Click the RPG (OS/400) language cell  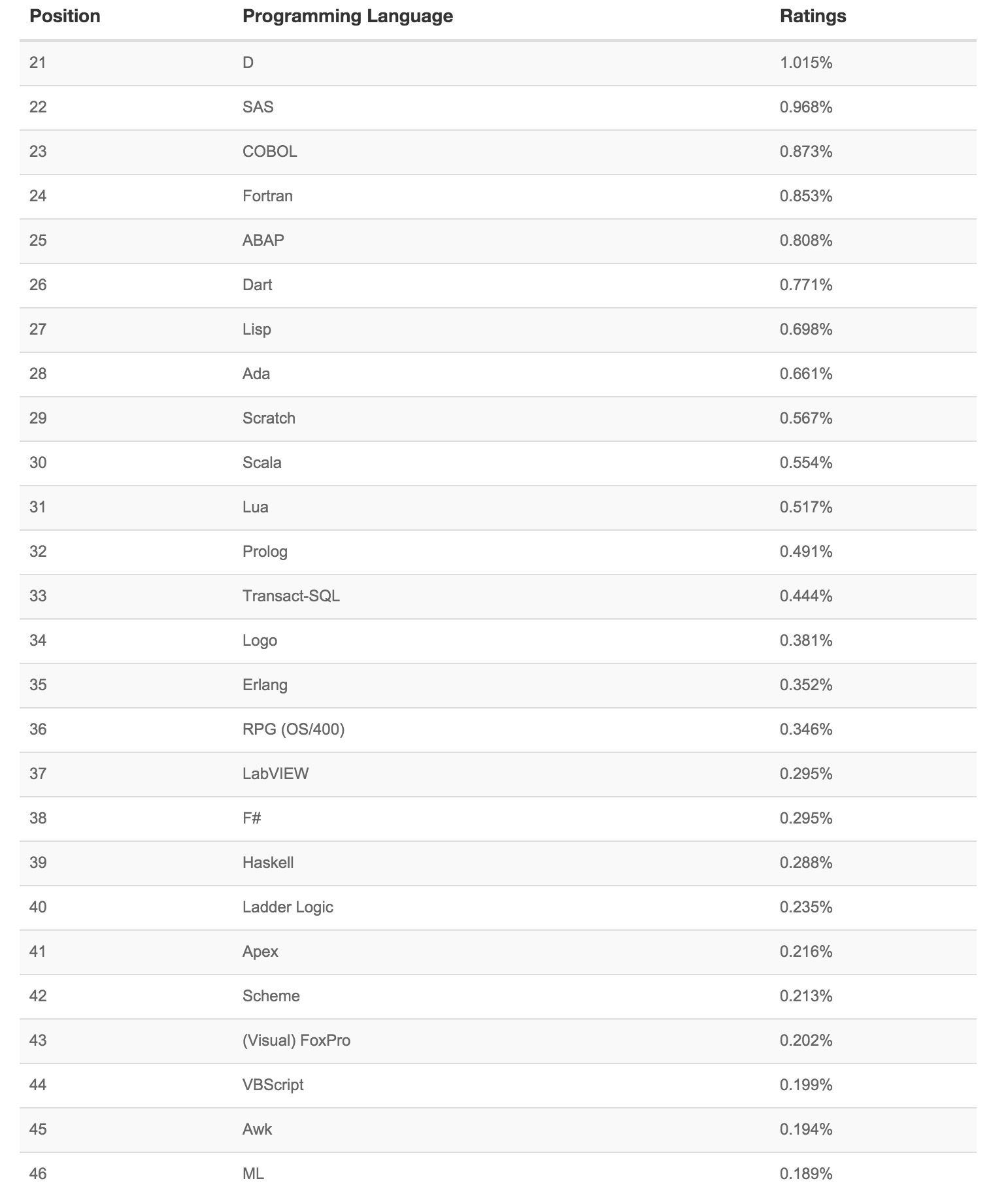pyautogui.click(x=293, y=729)
